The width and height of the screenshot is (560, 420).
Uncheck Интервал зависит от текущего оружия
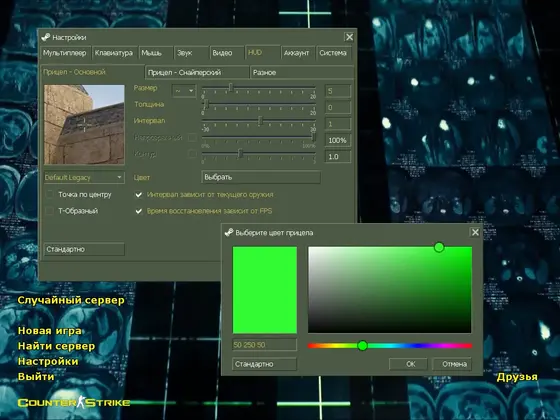point(139,195)
